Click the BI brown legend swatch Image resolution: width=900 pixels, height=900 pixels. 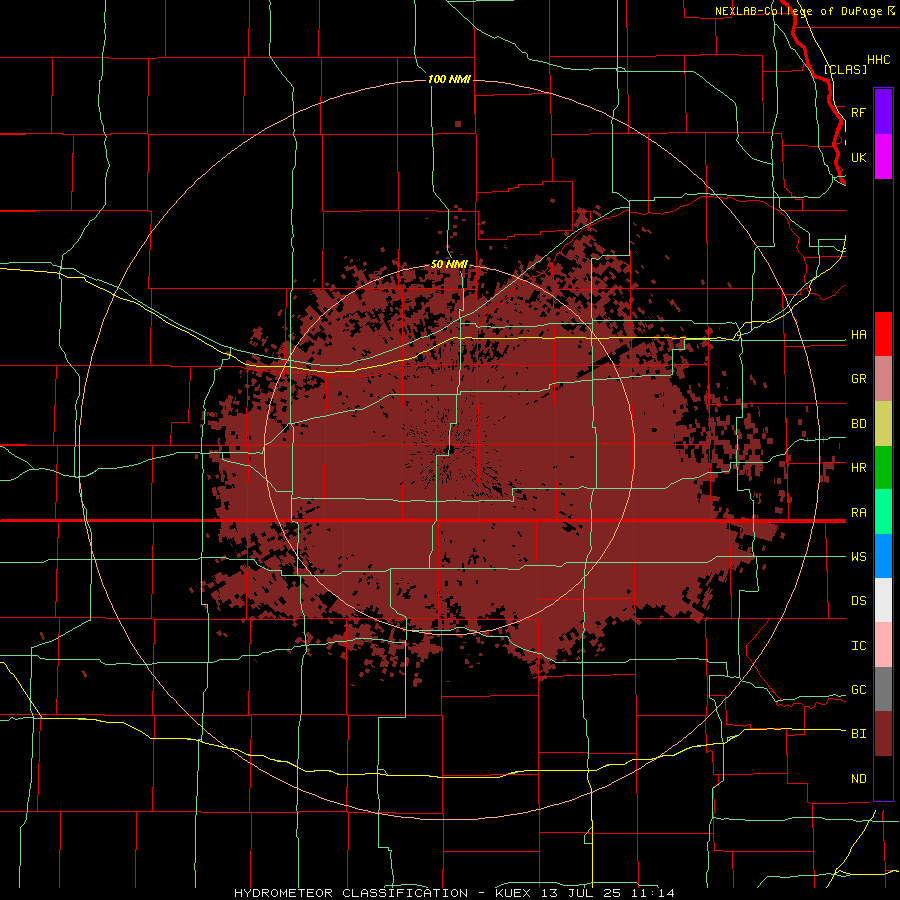(883, 734)
